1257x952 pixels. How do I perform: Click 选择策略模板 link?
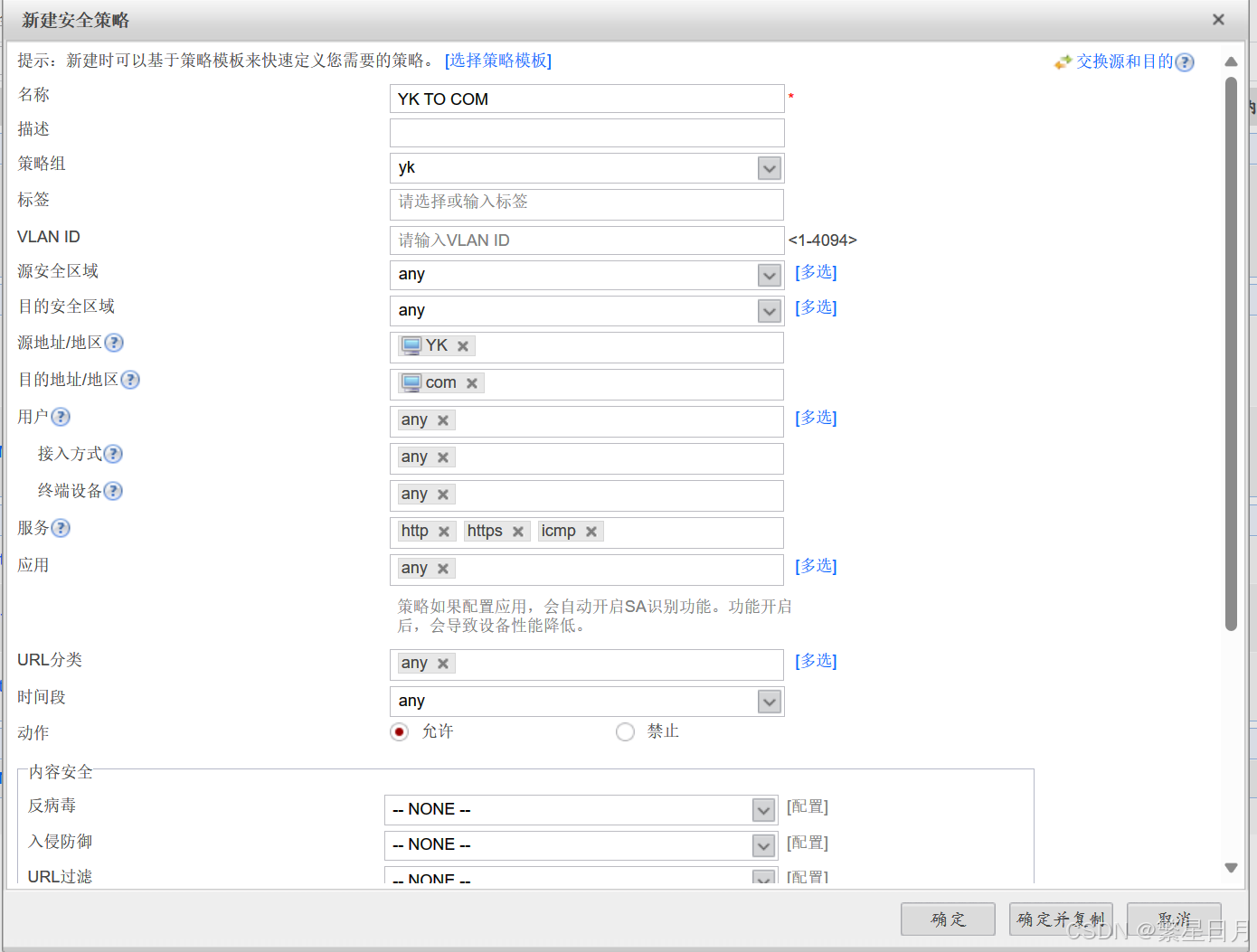(x=498, y=61)
